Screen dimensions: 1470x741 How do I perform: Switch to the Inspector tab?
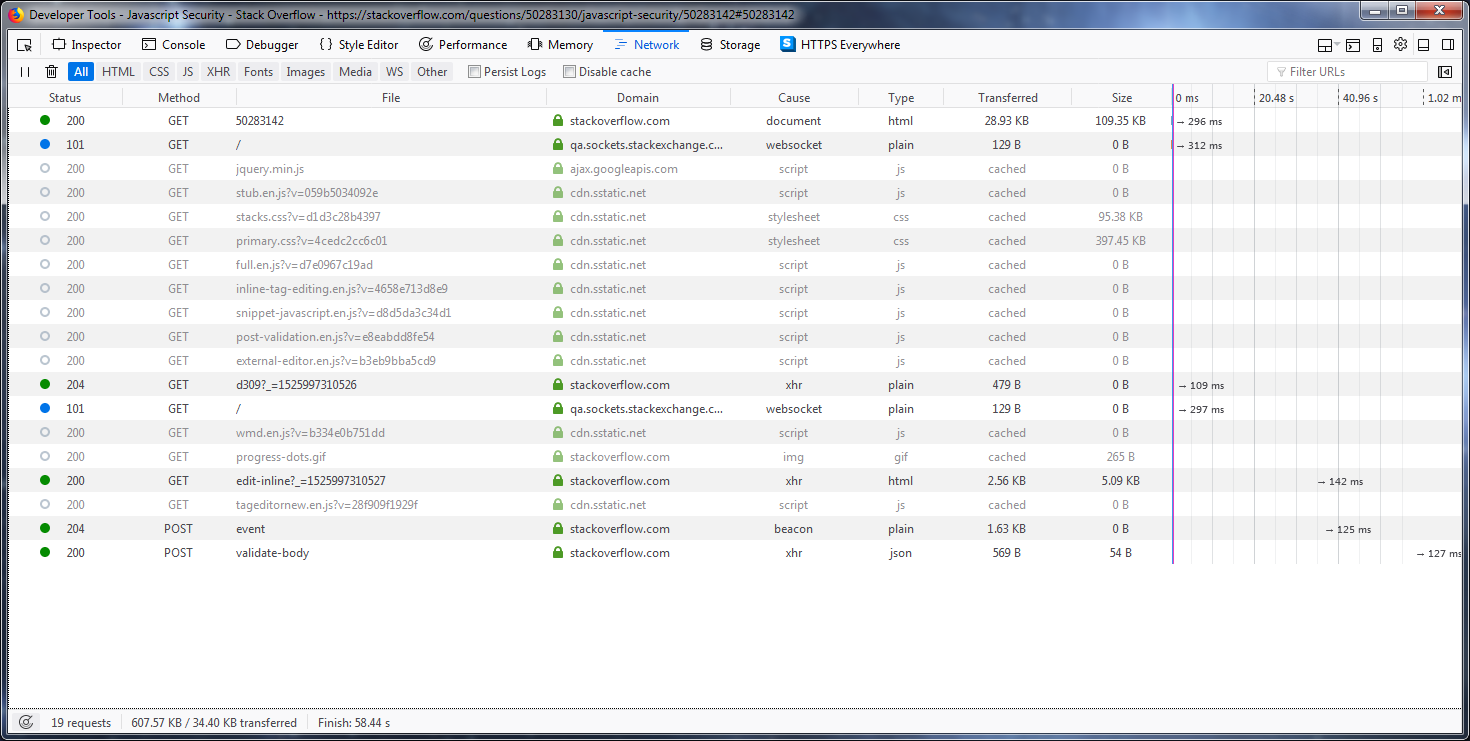tap(87, 45)
